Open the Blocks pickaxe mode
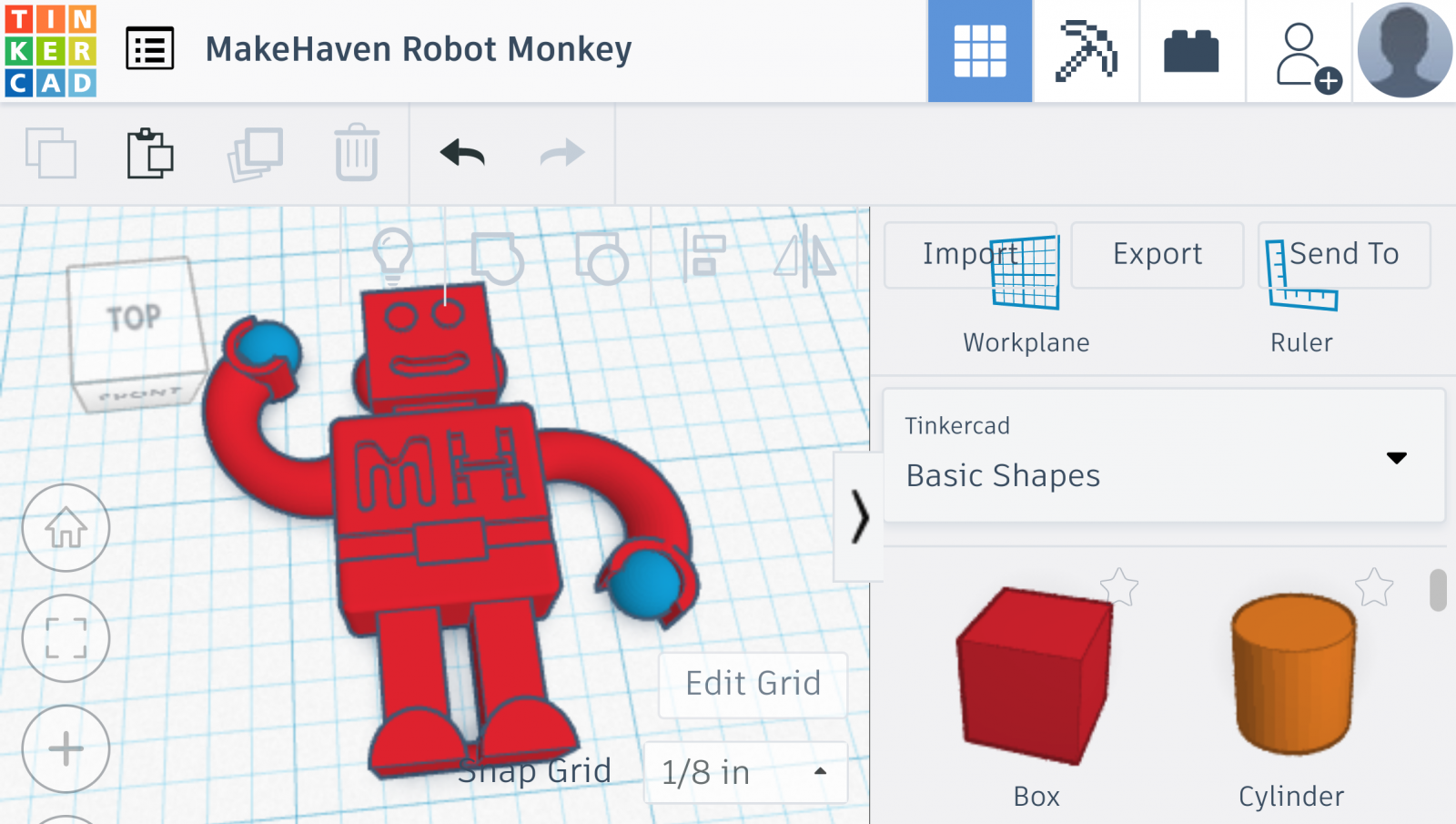The height and width of the screenshot is (824, 1456). (1086, 51)
